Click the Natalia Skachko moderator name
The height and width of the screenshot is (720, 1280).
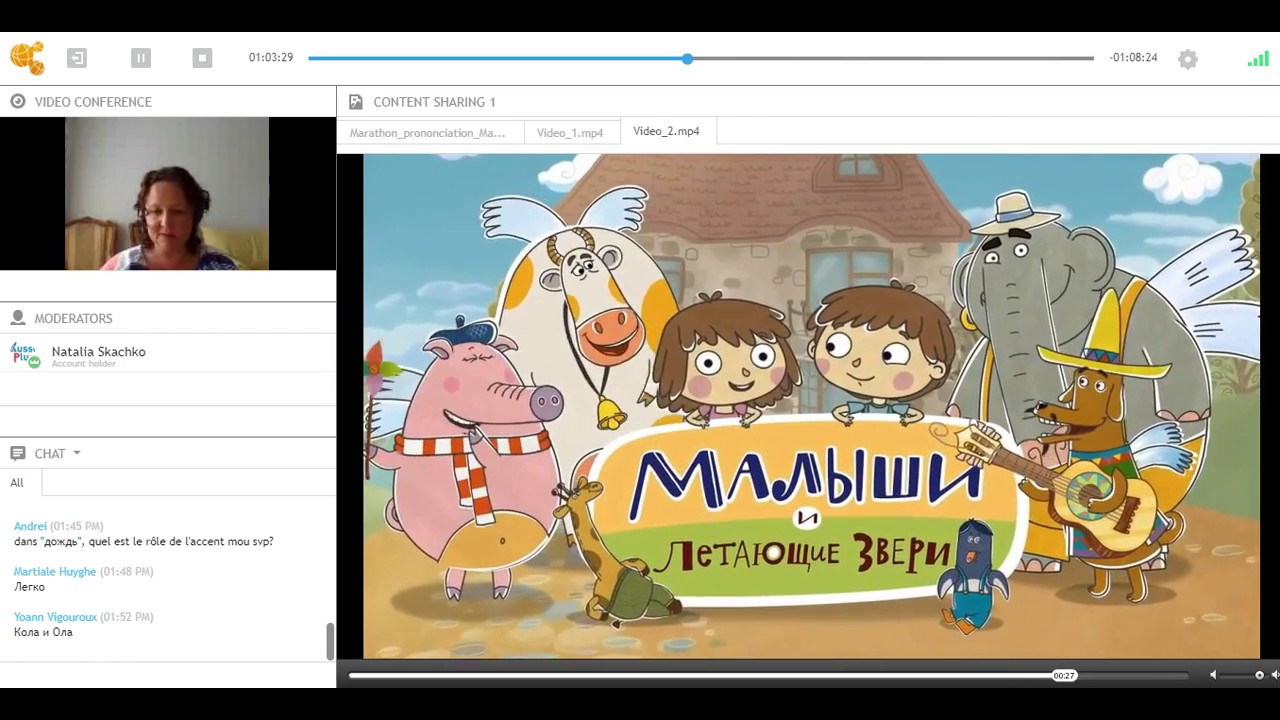coord(99,352)
